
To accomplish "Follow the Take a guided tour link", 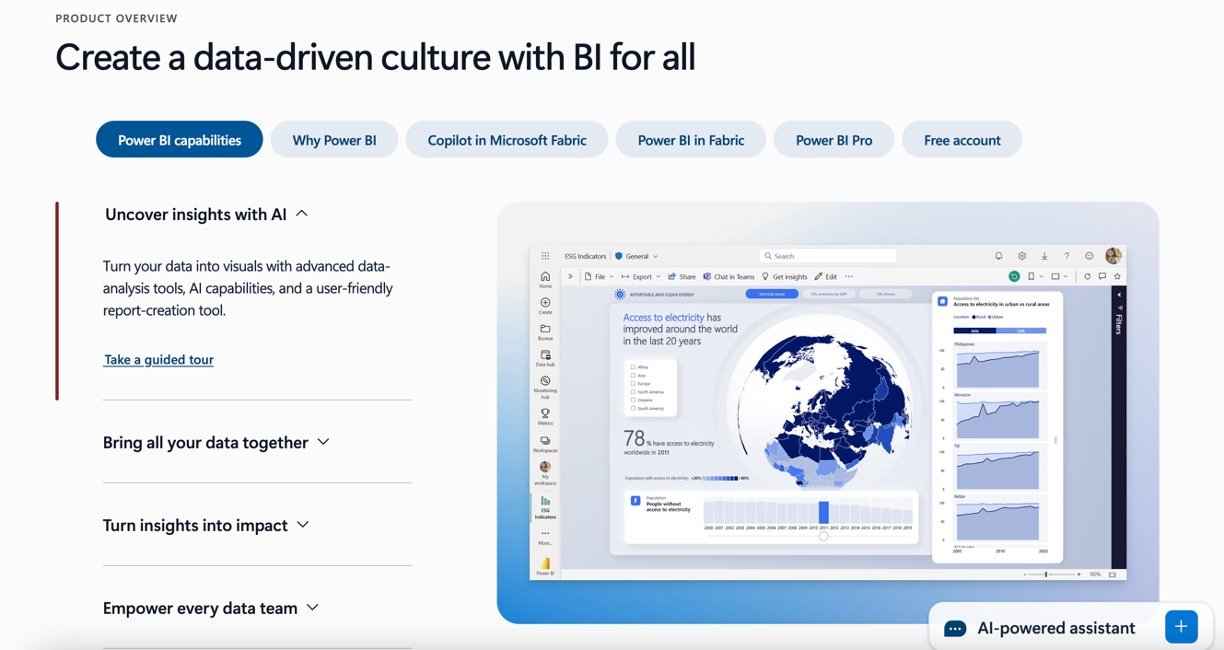I will [x=159, y=360].
